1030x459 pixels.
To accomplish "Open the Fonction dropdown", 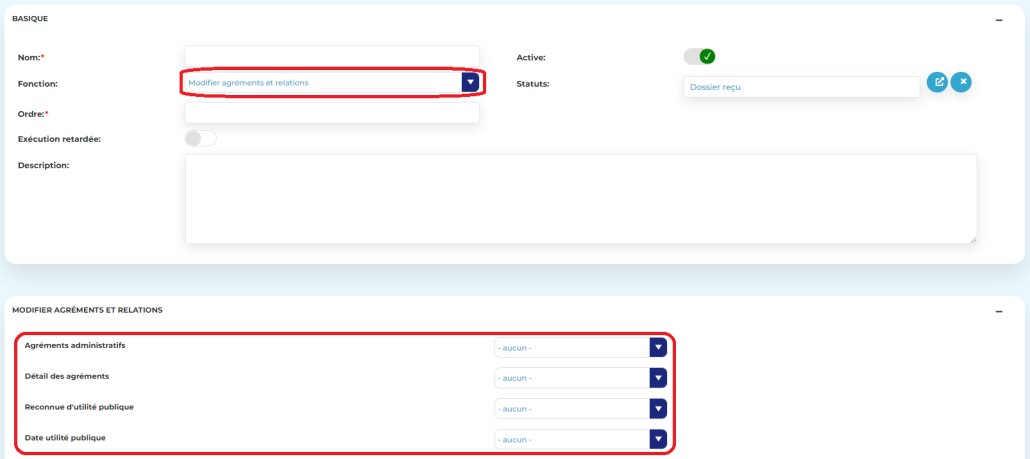I will click(470, 83).
